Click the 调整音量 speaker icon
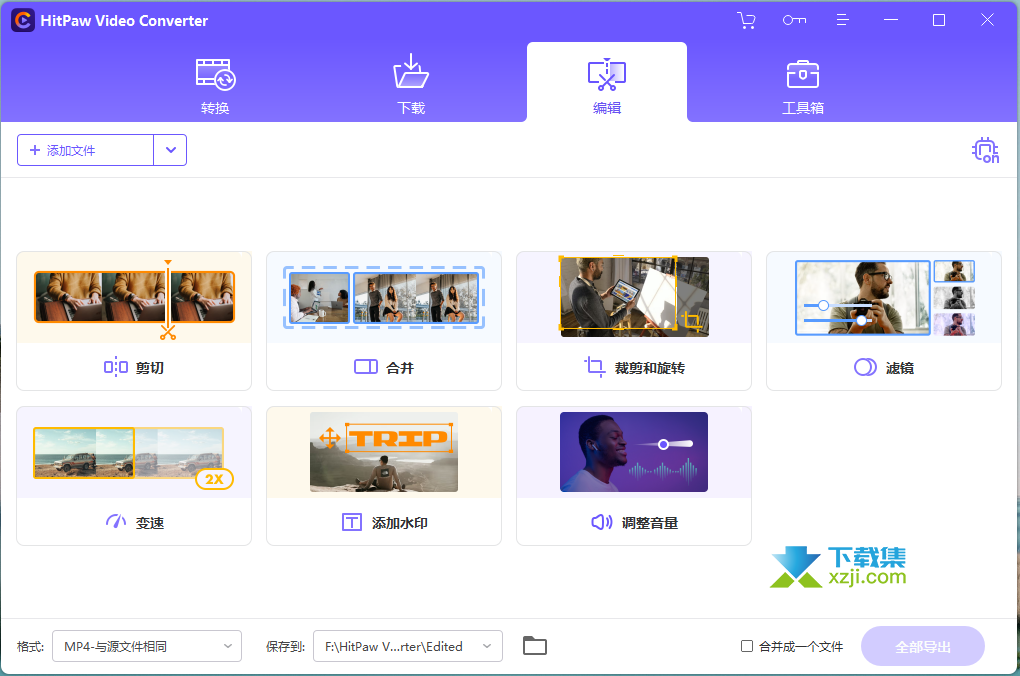1020x676 pixels. (602, 522)
